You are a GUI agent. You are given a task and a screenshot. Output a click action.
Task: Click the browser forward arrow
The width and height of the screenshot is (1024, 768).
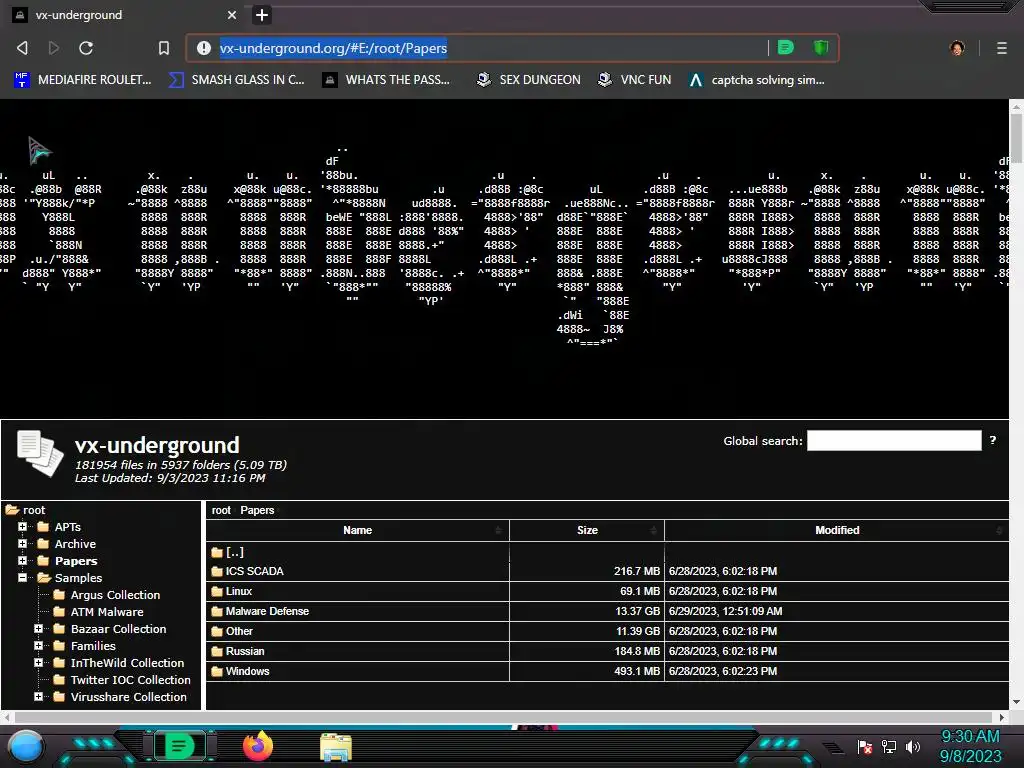click(54, 48)
